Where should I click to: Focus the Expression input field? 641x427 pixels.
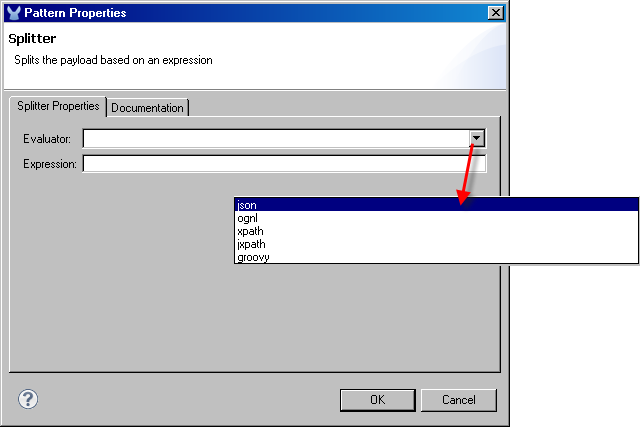pyautogui.click(x=285, y=164)
